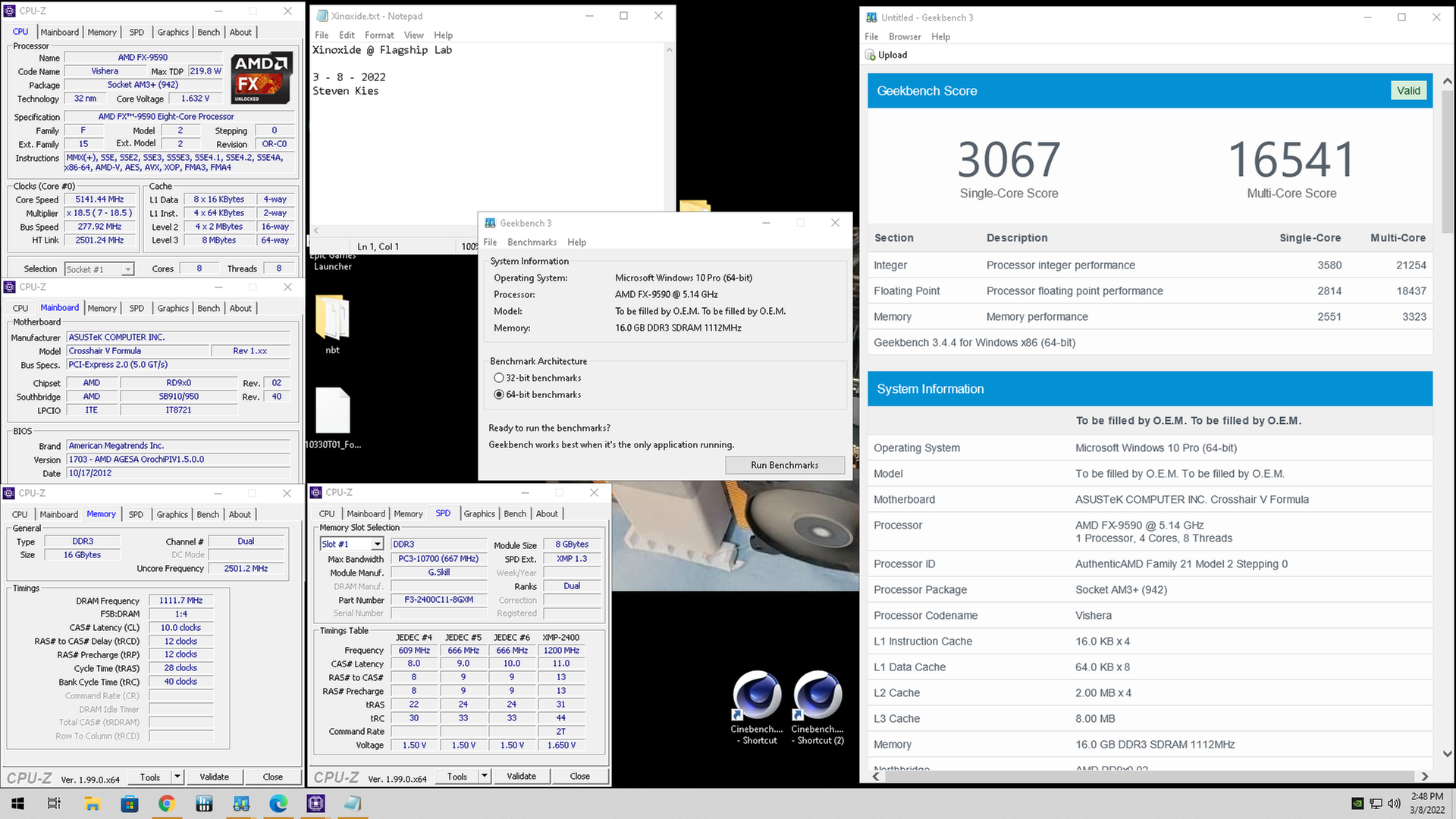
Task: Click the Integer row in Geekbench results table
Action: point(1150,265)
